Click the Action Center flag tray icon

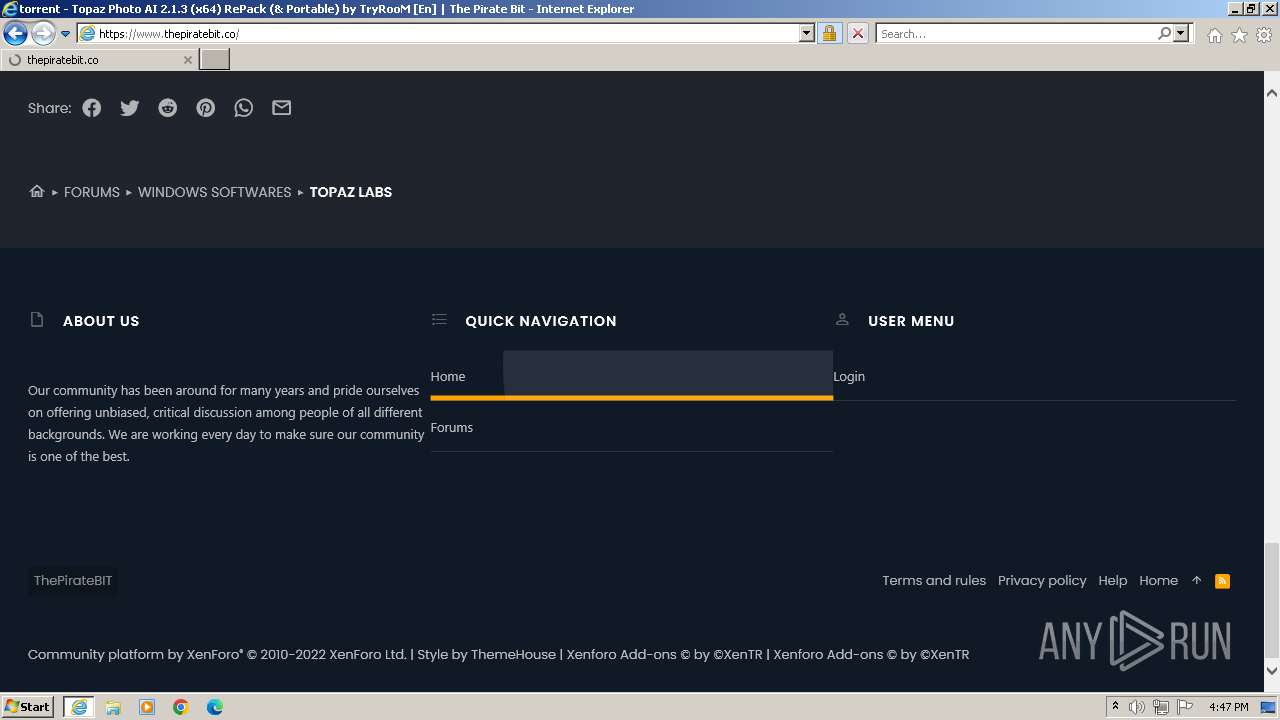1185,707
